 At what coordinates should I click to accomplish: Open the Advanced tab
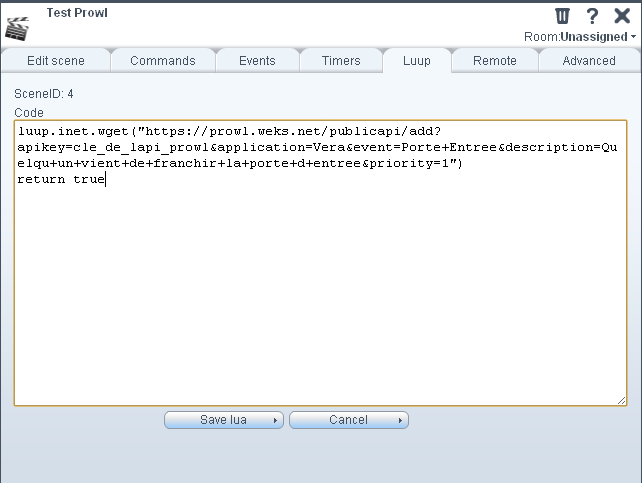tap(589, 61)
